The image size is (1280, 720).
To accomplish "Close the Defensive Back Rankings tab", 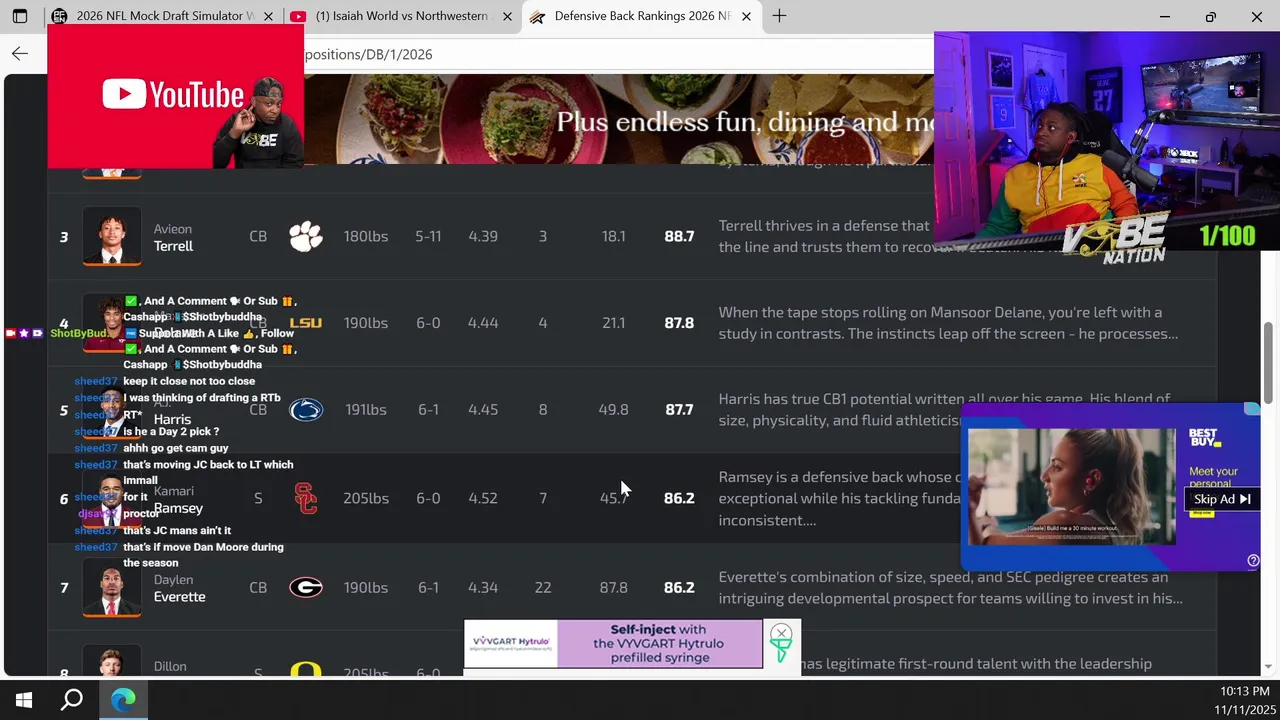I will pos(746,17).
